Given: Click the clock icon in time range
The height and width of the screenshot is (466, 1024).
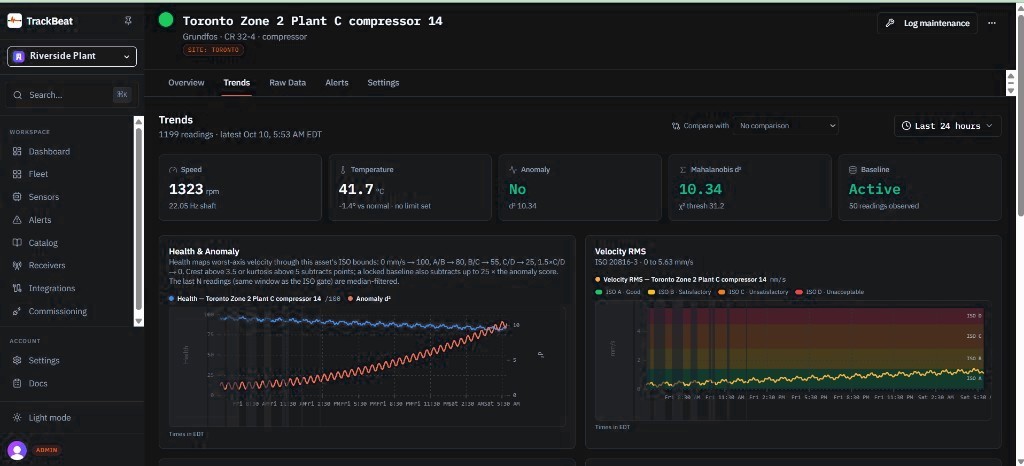Looking at the screenshot, I should click(x=906, y=126).
